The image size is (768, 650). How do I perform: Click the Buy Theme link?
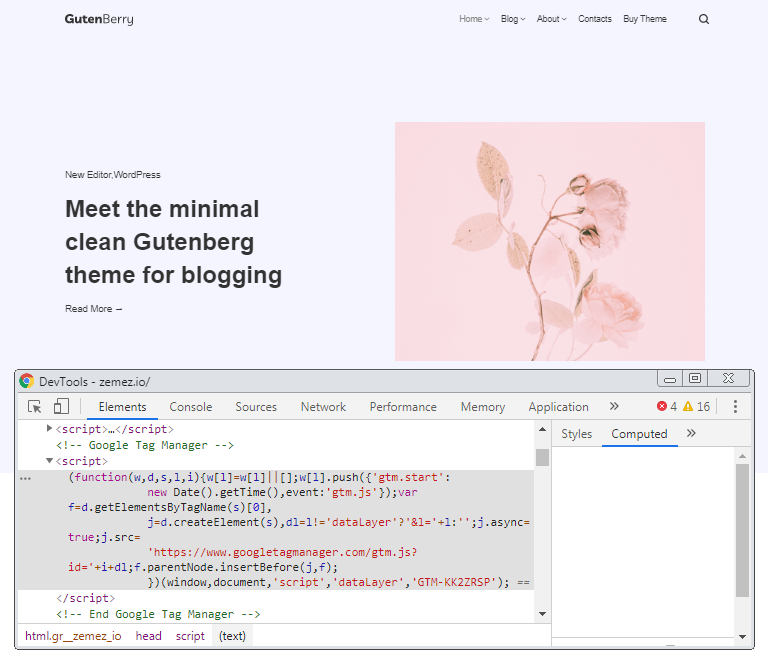click(x=645, y=19)
